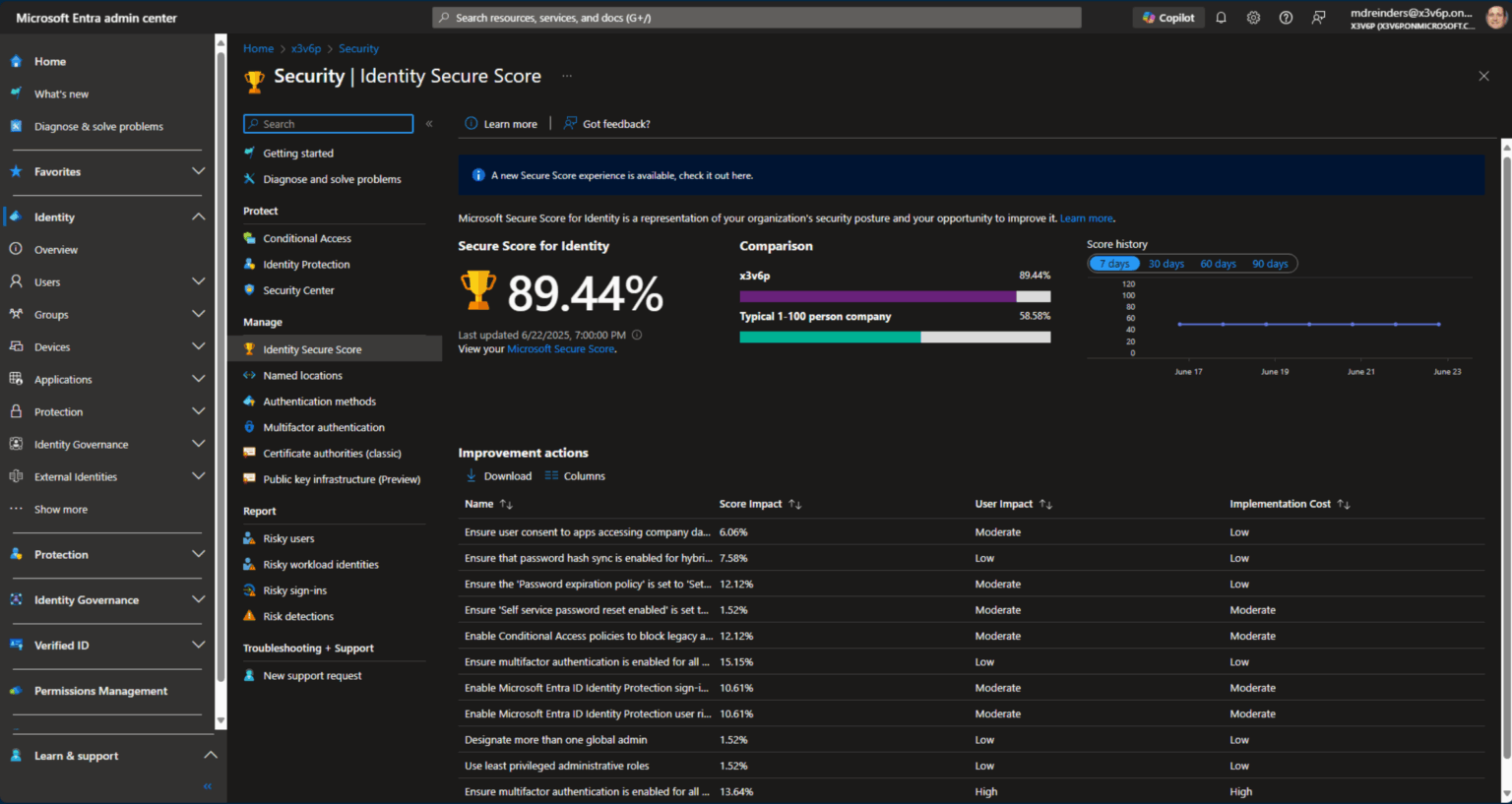Navigate to Home via the breadcrumb
This screenshot has width=1512, height=804.
258,48
